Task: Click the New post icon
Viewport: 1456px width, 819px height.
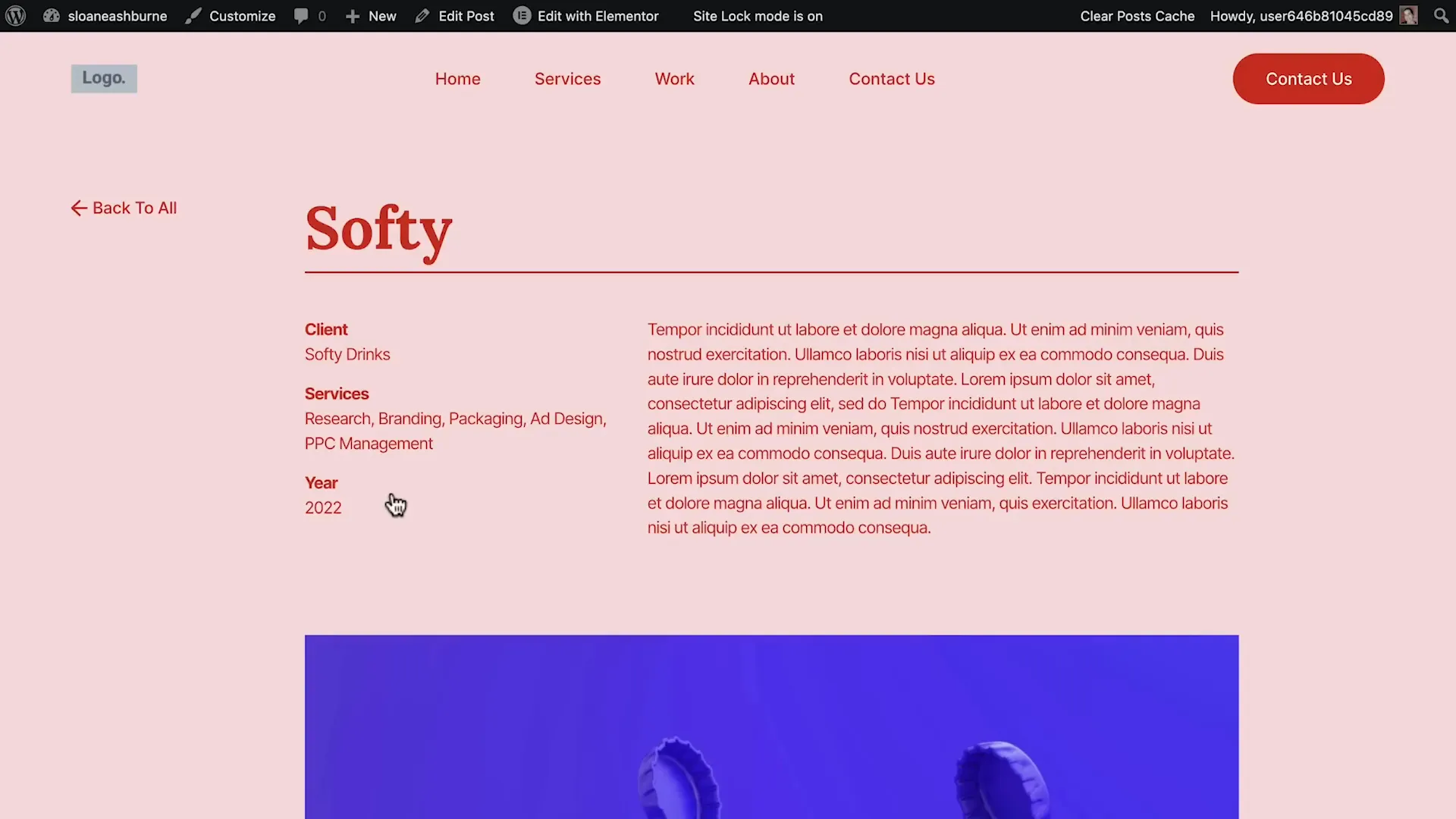Action: click(x=353, y=15)
